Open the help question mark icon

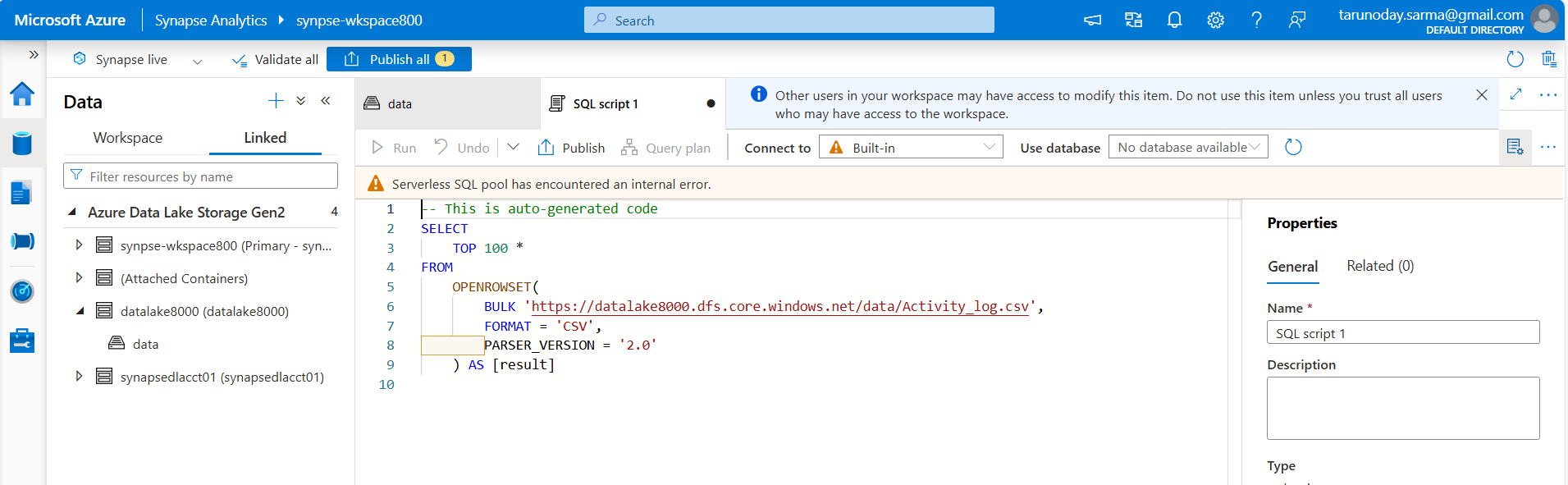point(1256,21)
